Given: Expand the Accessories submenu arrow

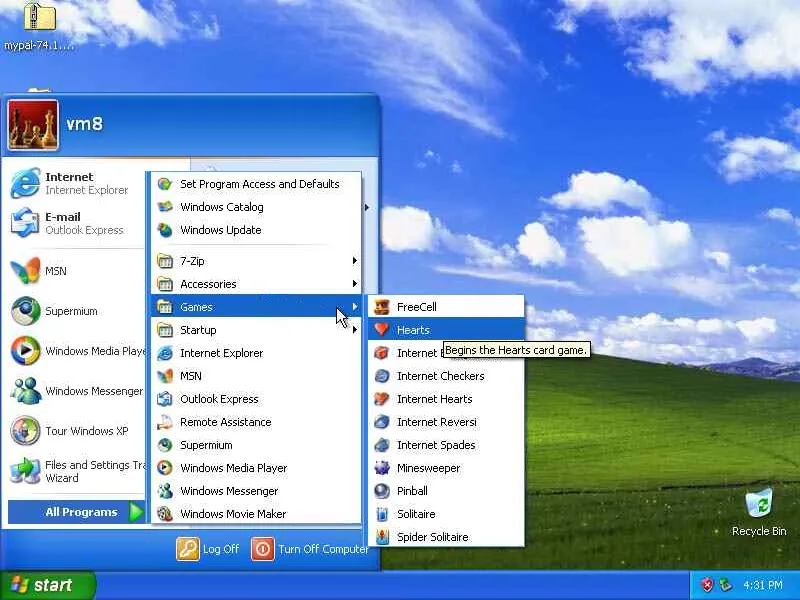Looking at the screenshot, I should pos(355,284).
